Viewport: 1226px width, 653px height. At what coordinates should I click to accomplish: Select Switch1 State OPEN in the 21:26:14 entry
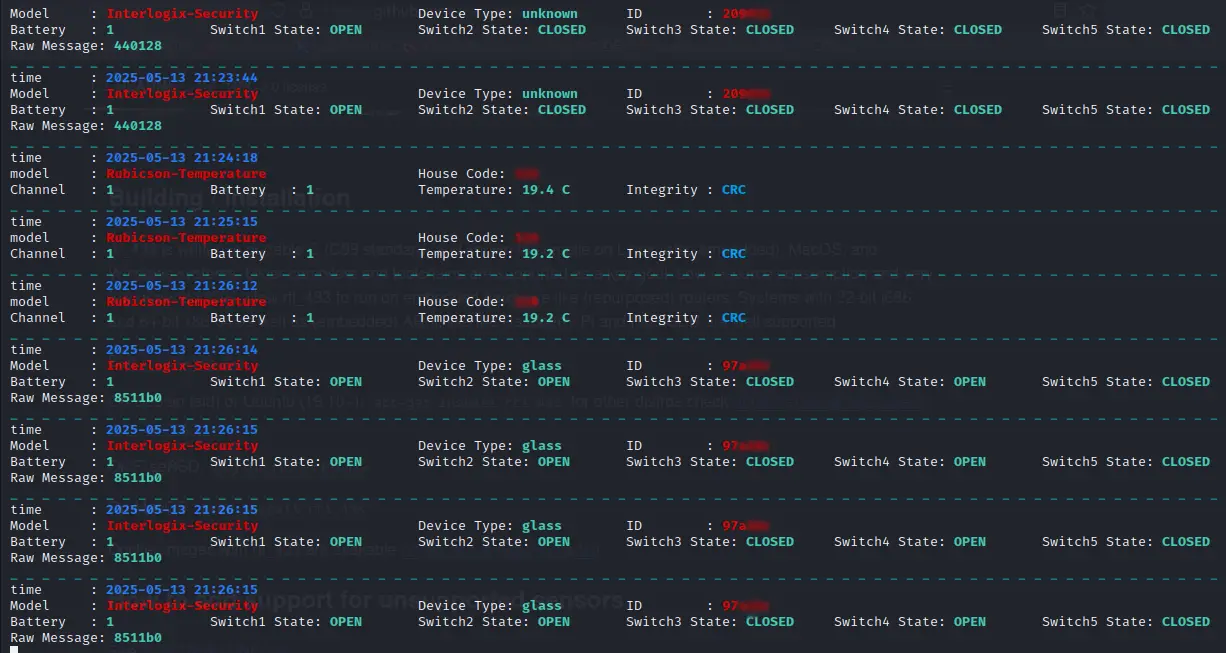[346, 382]
